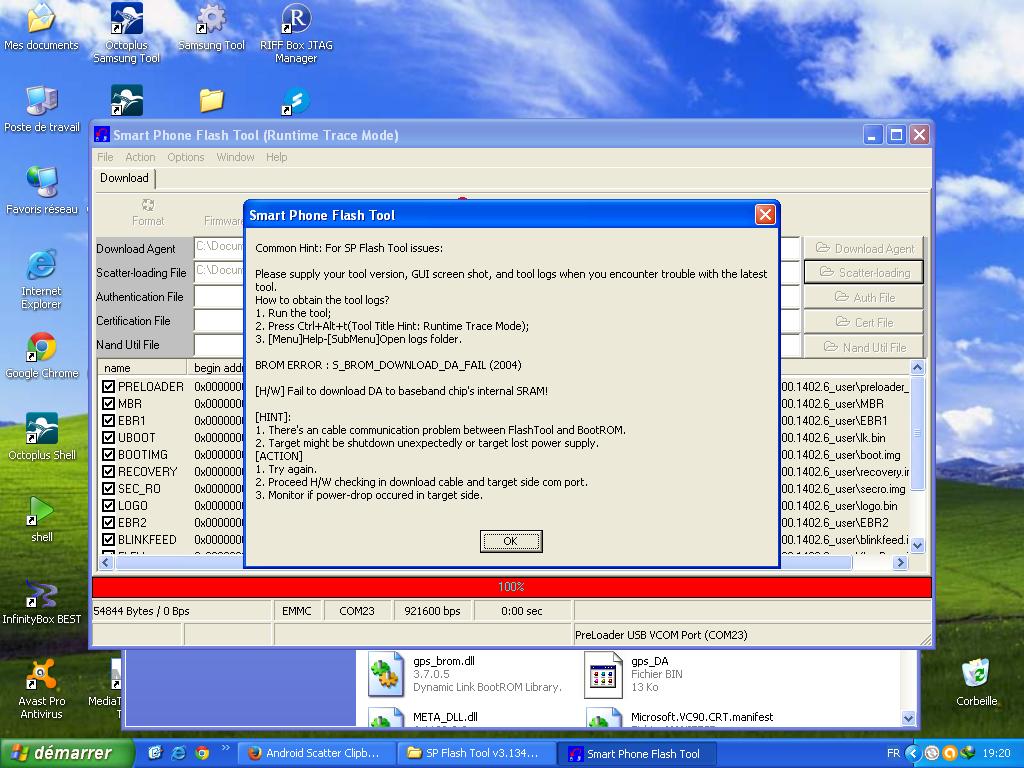Click partition list horizontal scroll left arrow
This screenshot has height=768, width=1024.
click(106, 562)
